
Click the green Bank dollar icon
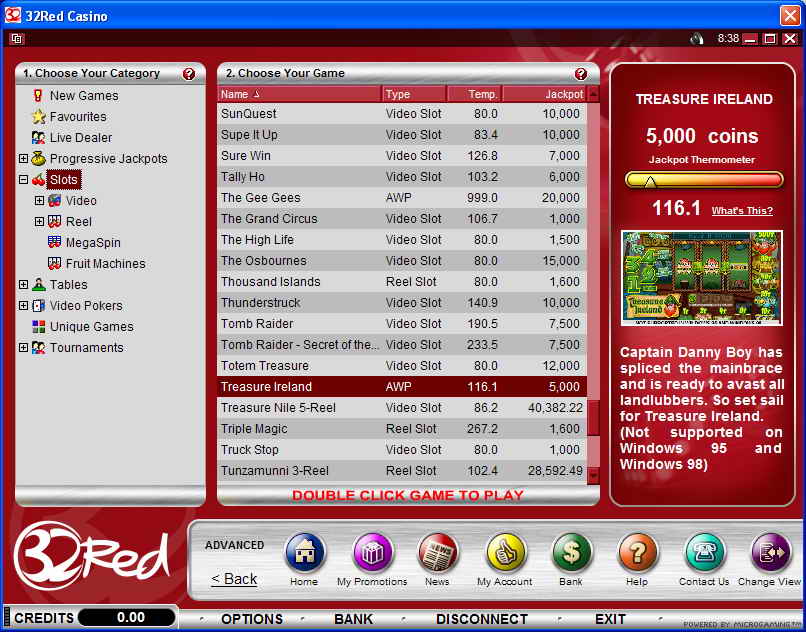(571, 553)
